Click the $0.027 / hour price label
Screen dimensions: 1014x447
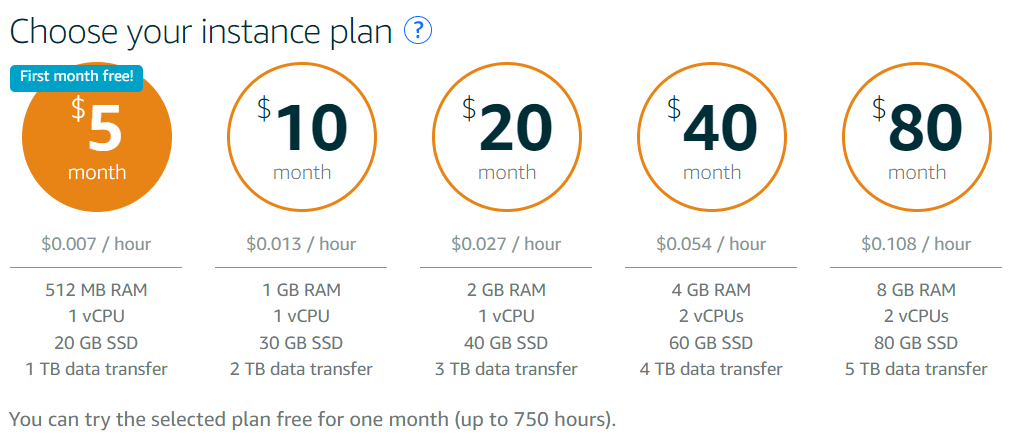506,245
